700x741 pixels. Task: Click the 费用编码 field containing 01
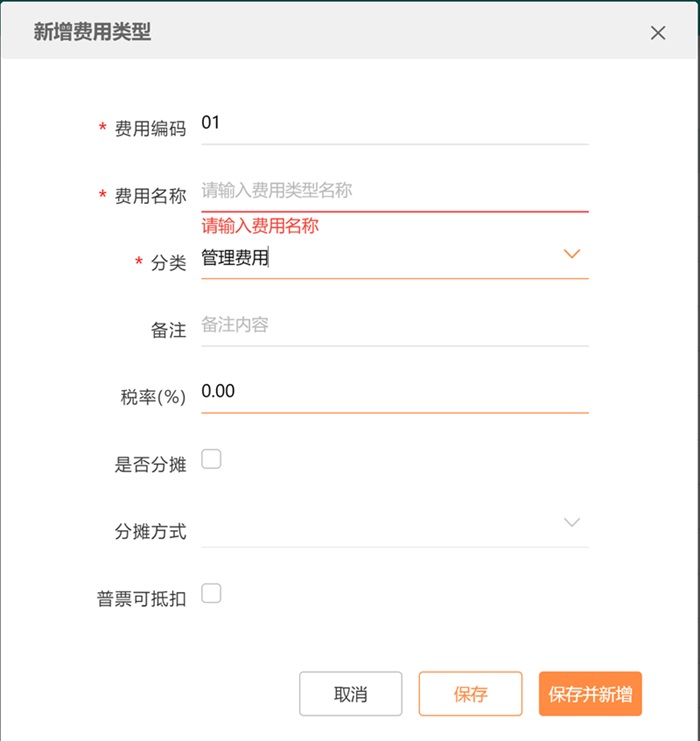click(394, 124)
